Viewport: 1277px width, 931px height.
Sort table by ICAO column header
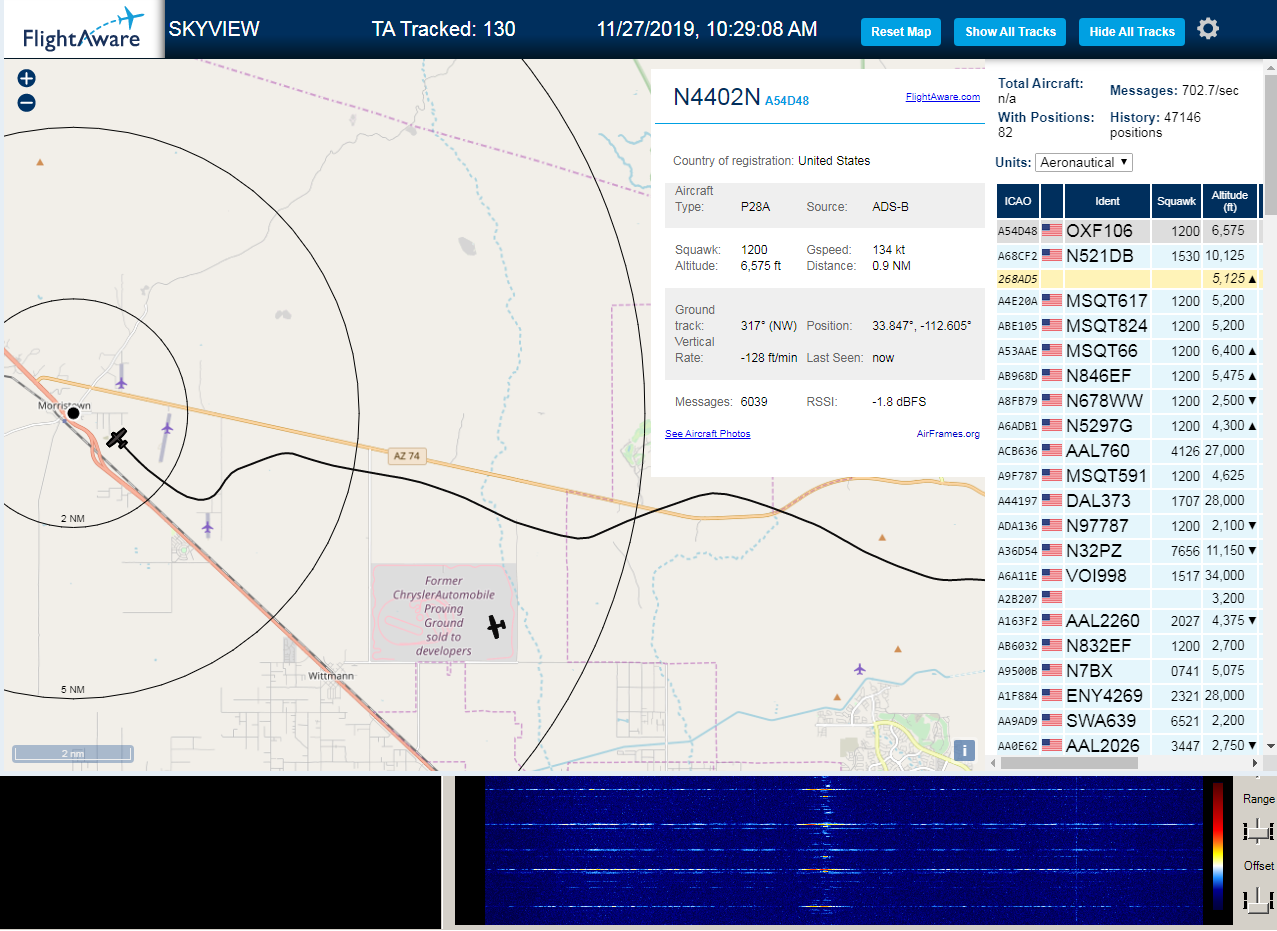pyautogui.click(x=1018, y=201)
